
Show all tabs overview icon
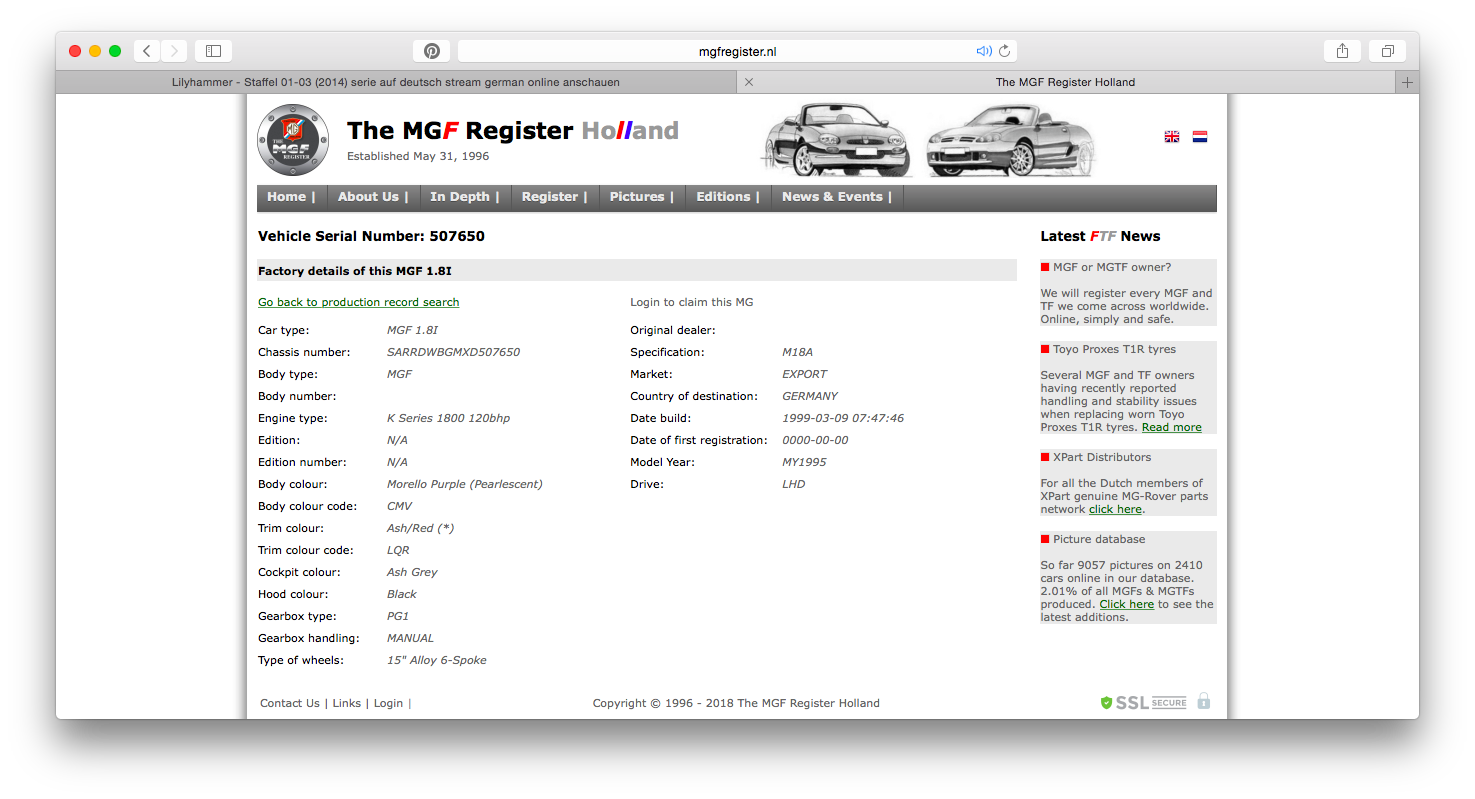coord(1388,51)
